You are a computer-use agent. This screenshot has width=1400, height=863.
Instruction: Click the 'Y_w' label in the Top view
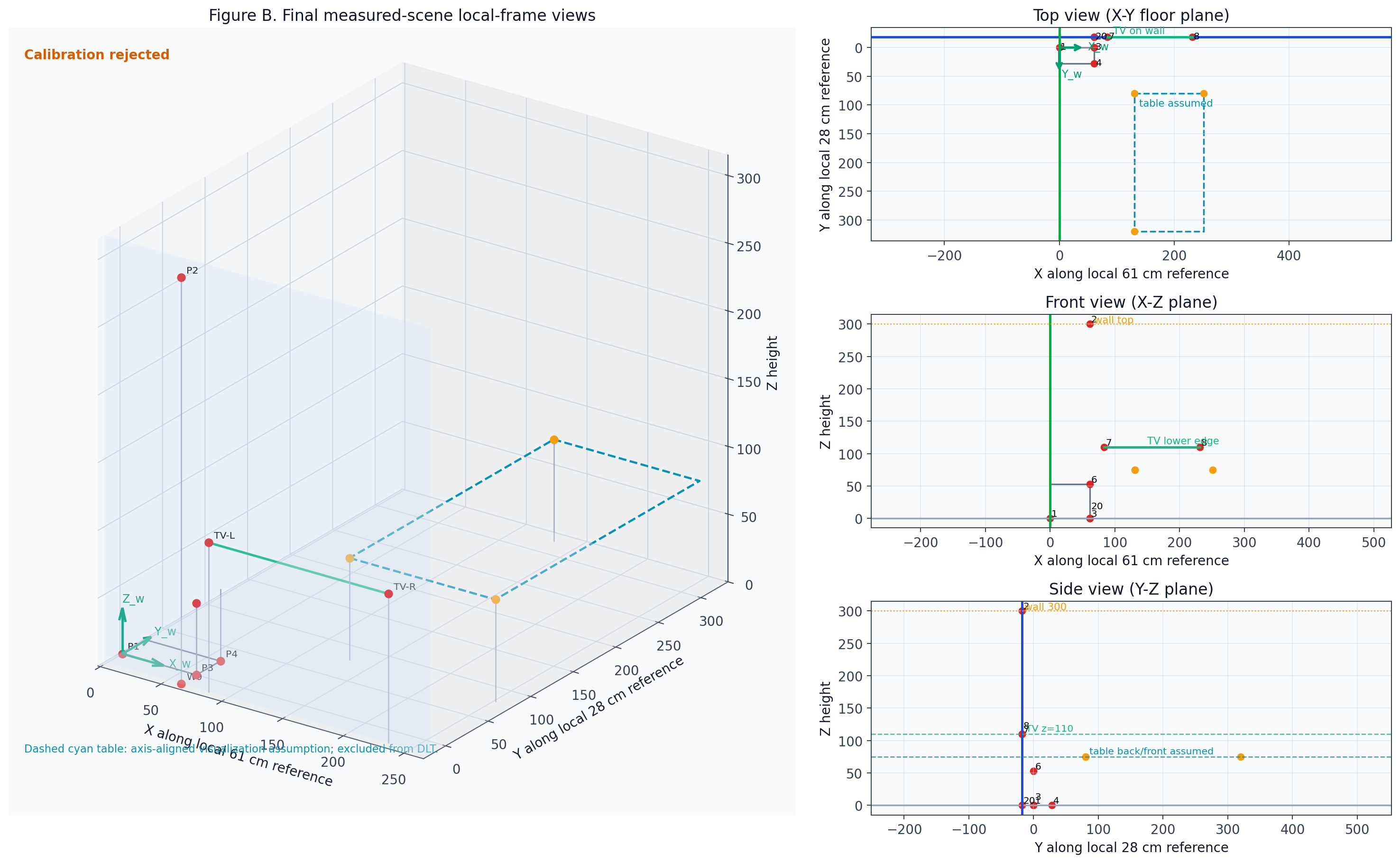tap(1071, 74)
